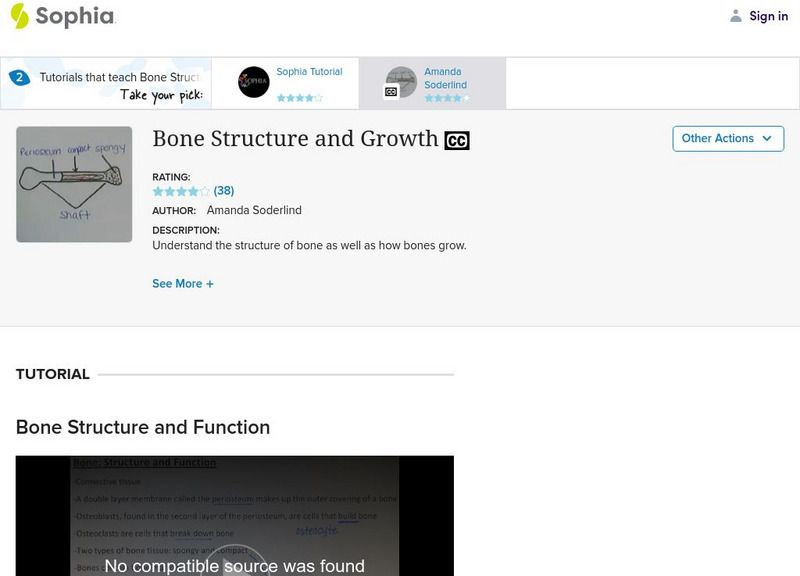Click the user profile icon
Screen dimensions: 800x576
(736, 16)
